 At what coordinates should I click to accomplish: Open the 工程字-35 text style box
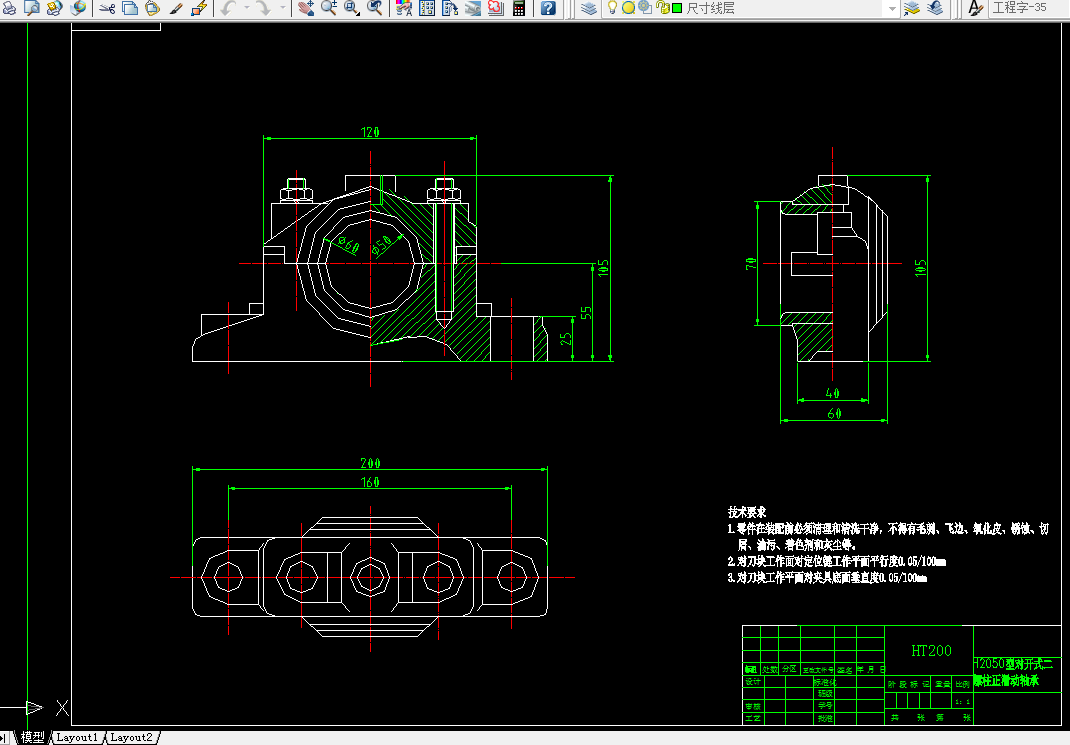(x=1029, y=8)
